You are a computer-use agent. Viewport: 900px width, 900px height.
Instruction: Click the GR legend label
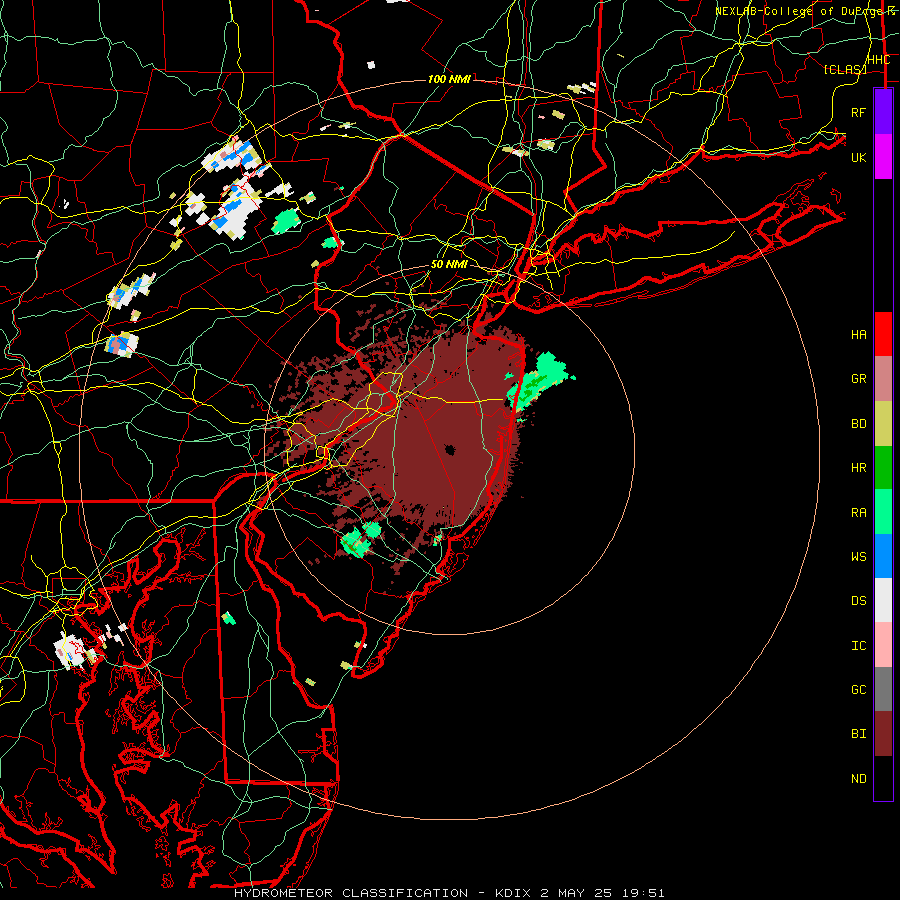tap(858, 379)
